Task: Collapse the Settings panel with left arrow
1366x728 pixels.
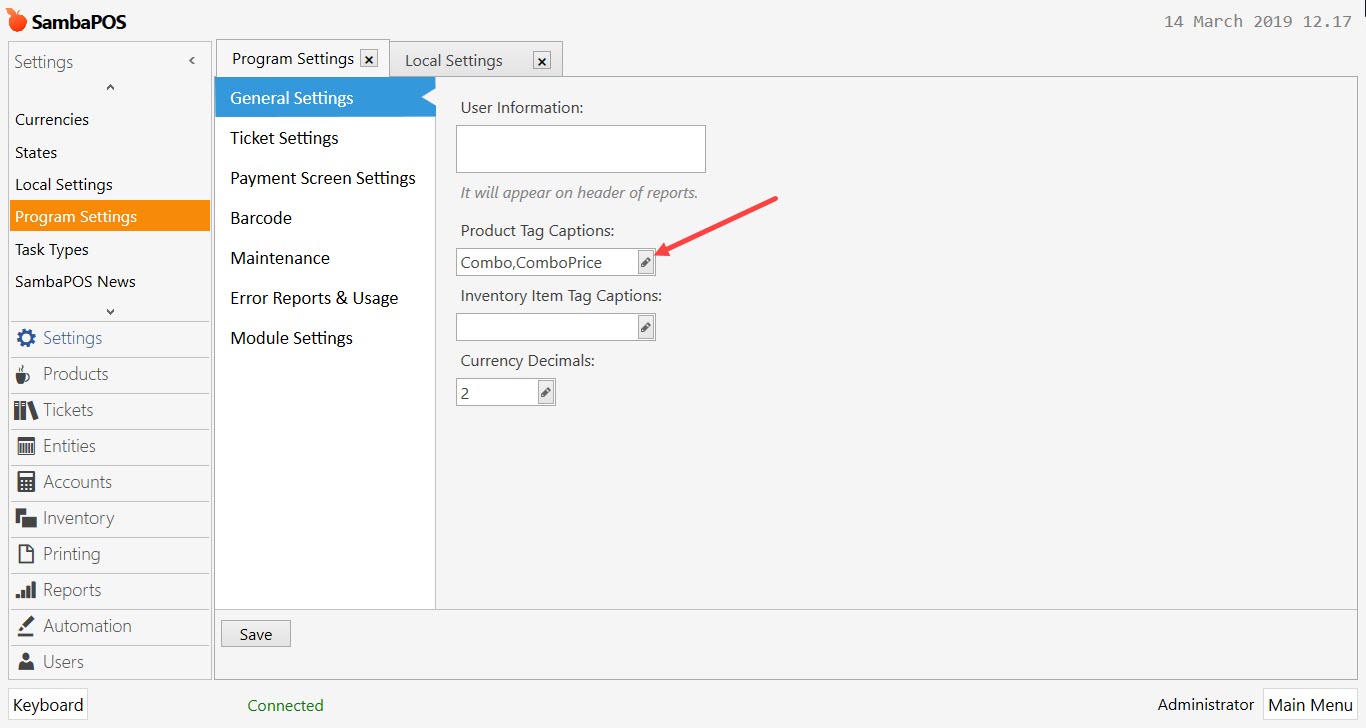Action: click(x=191, y=60)
